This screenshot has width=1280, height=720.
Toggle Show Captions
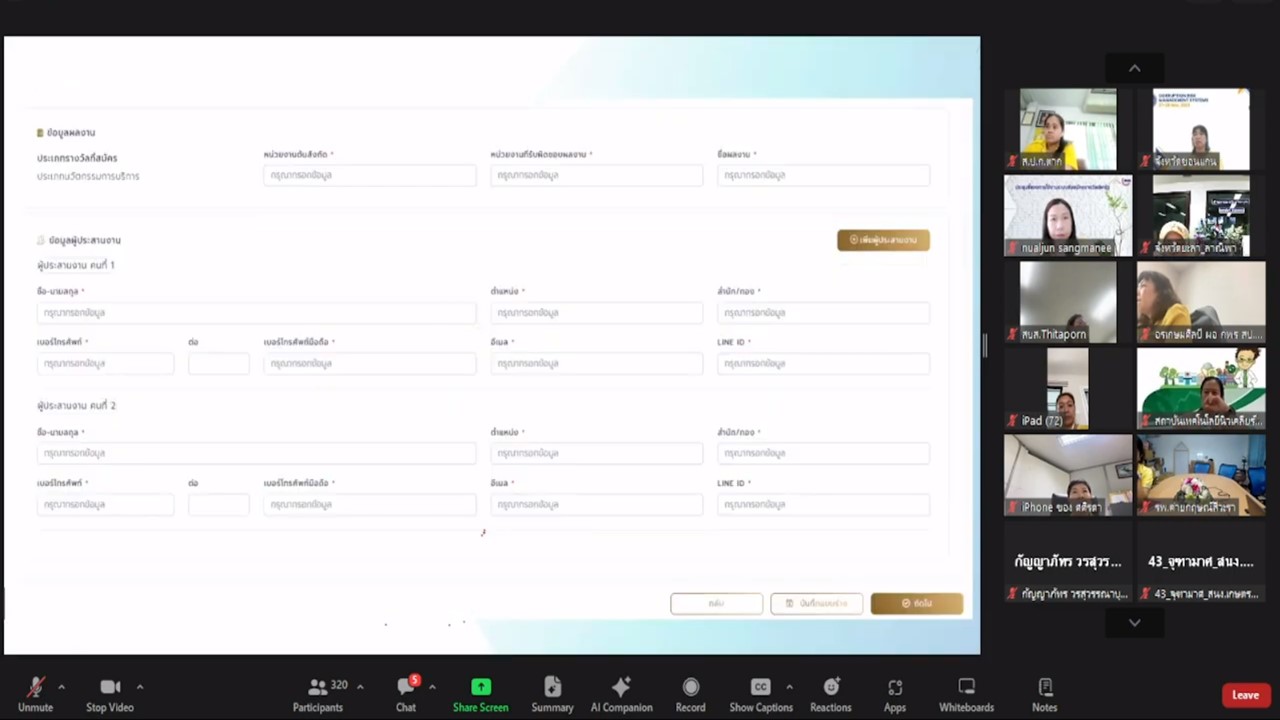760,687
